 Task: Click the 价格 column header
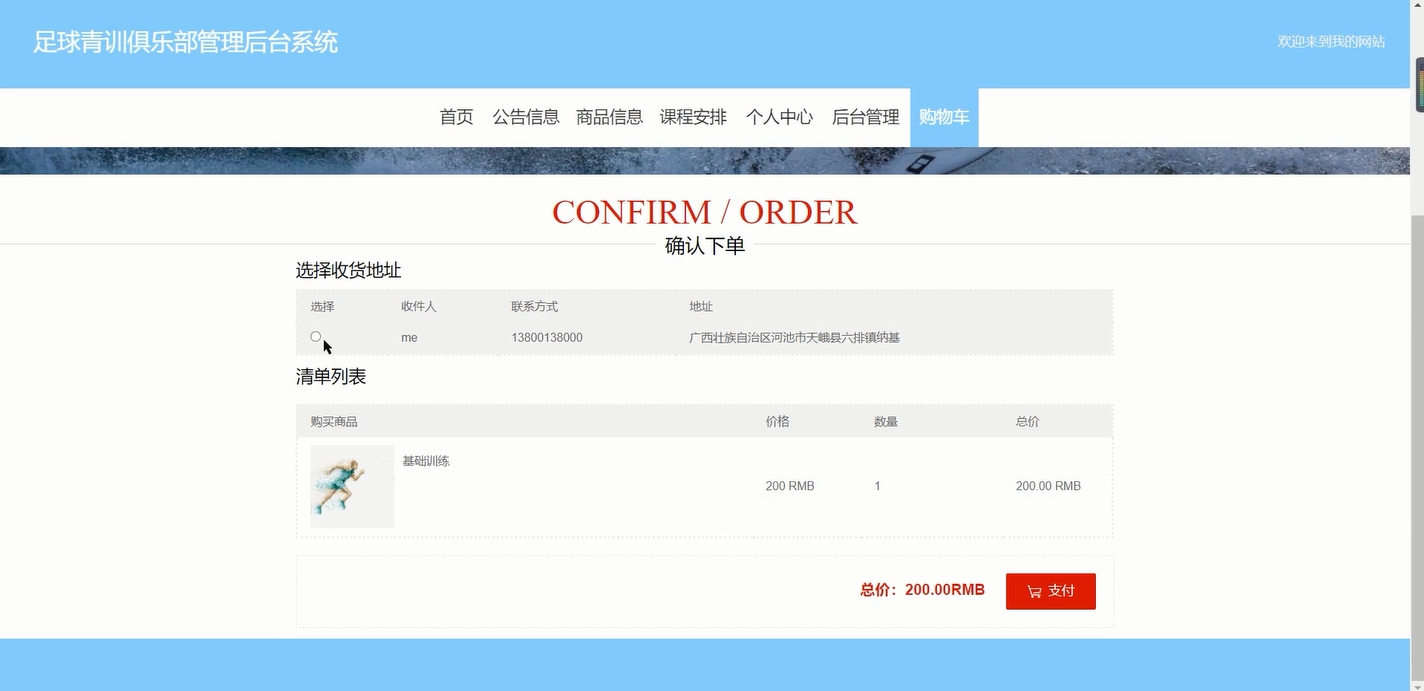[x=778, y=422]
